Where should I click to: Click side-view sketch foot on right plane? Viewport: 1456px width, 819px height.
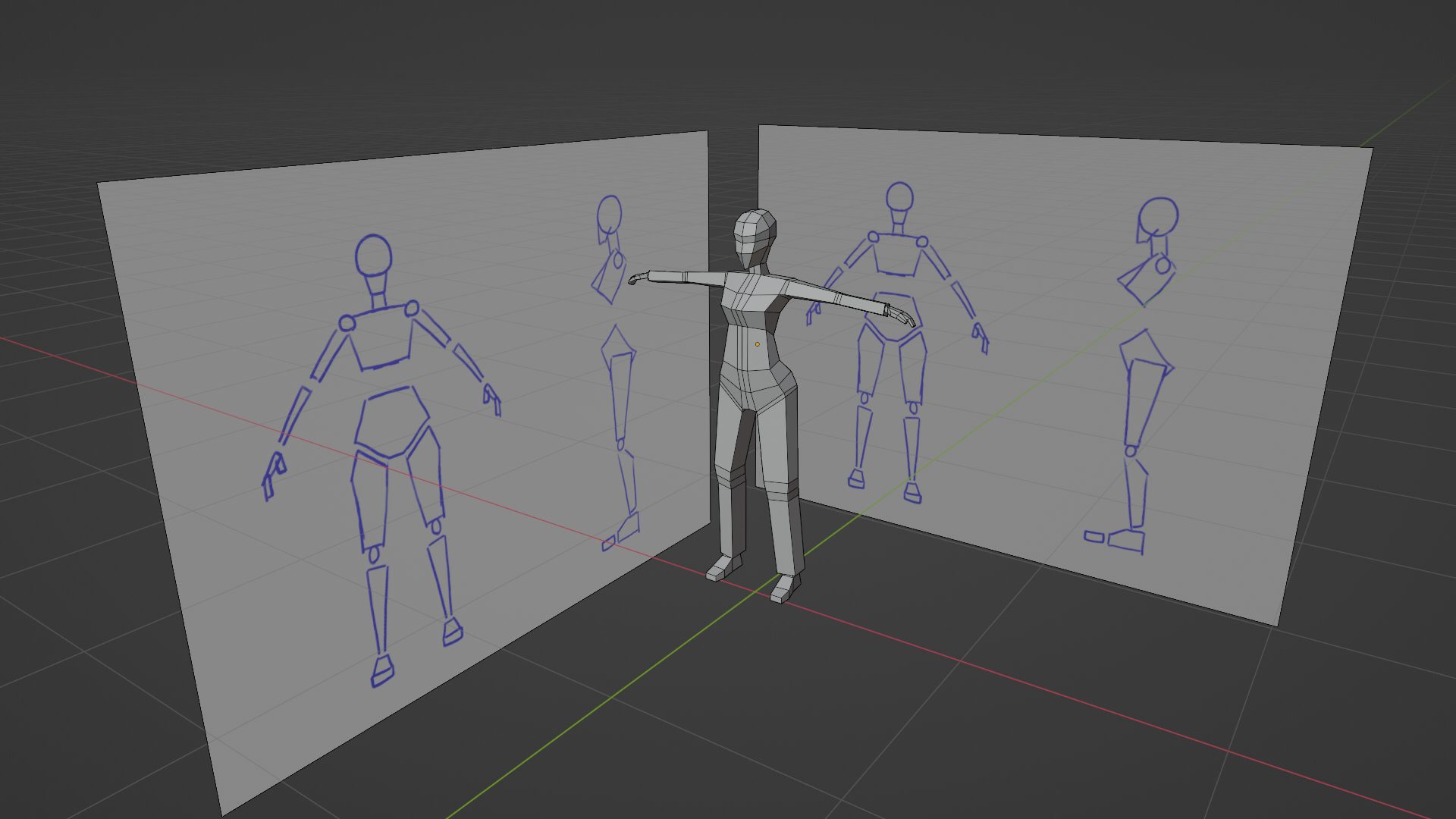coord(1126,541)
